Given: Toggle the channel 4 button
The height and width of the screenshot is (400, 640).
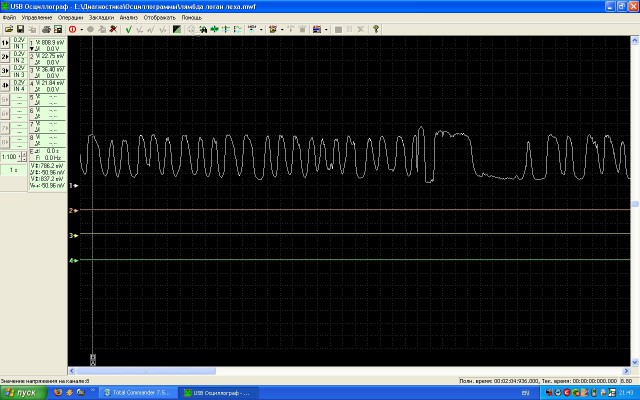Looking at the screenshot, I should coord(5,85).
